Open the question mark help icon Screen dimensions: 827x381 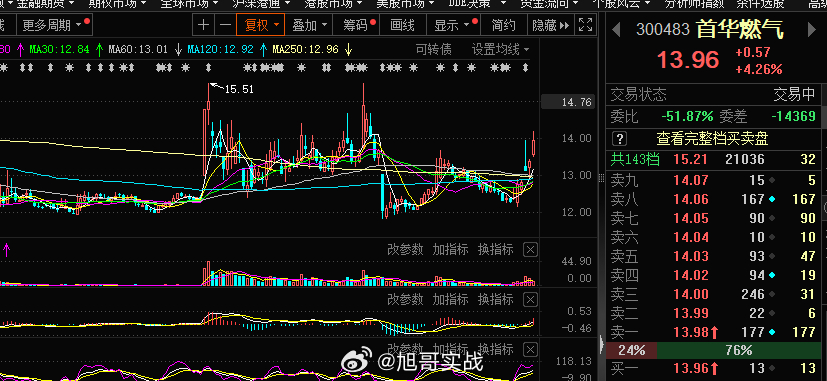[x=619, y=139]
